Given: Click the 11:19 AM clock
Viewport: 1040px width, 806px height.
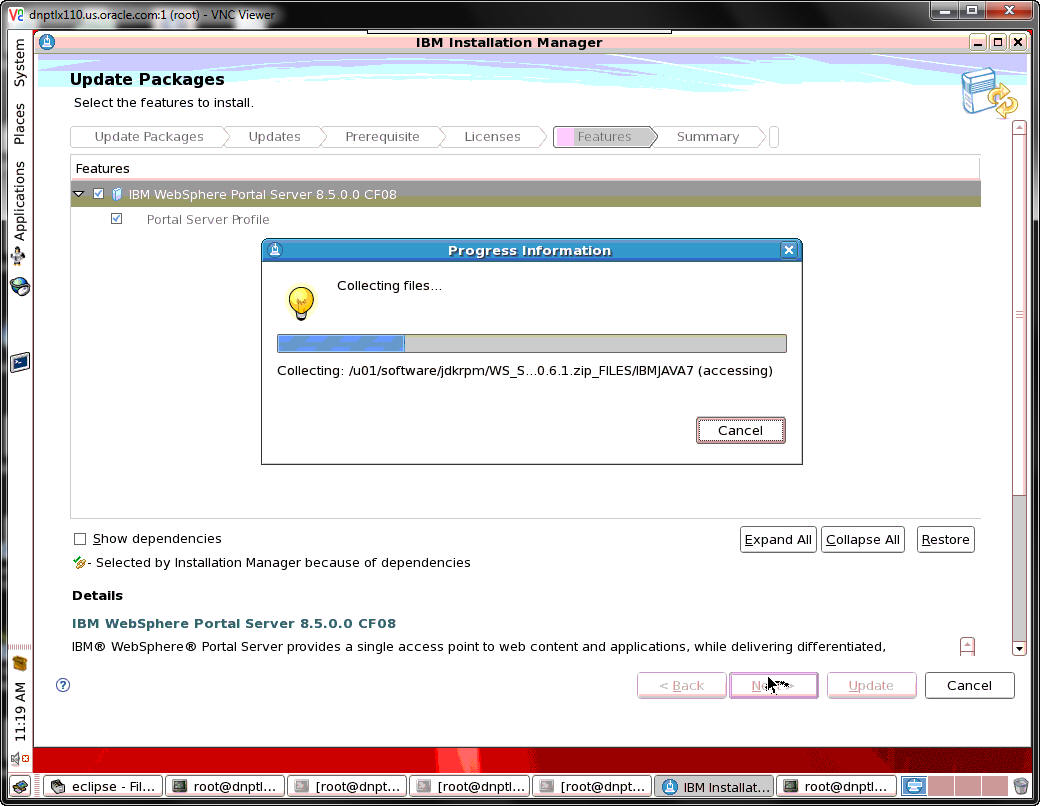Looking at the screenshot, I should point(20,712).
